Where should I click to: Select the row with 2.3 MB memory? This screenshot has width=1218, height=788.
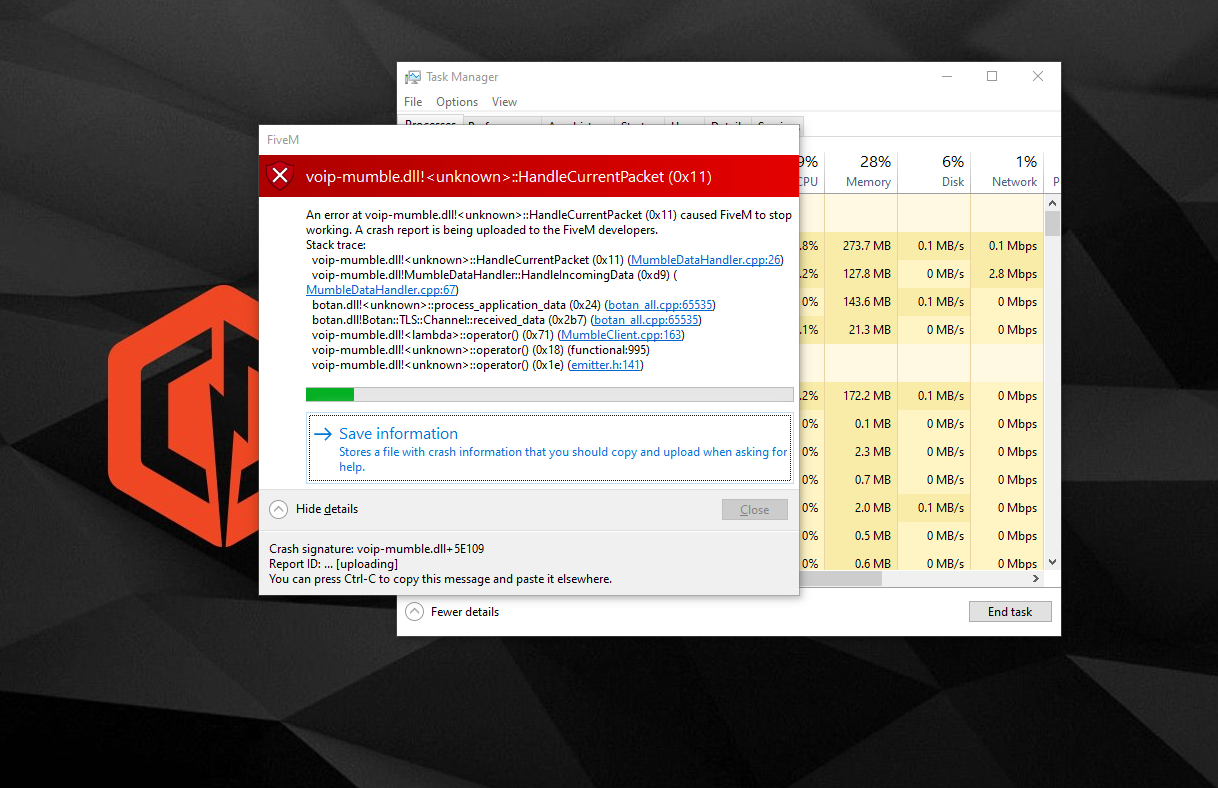click(921, 451)
